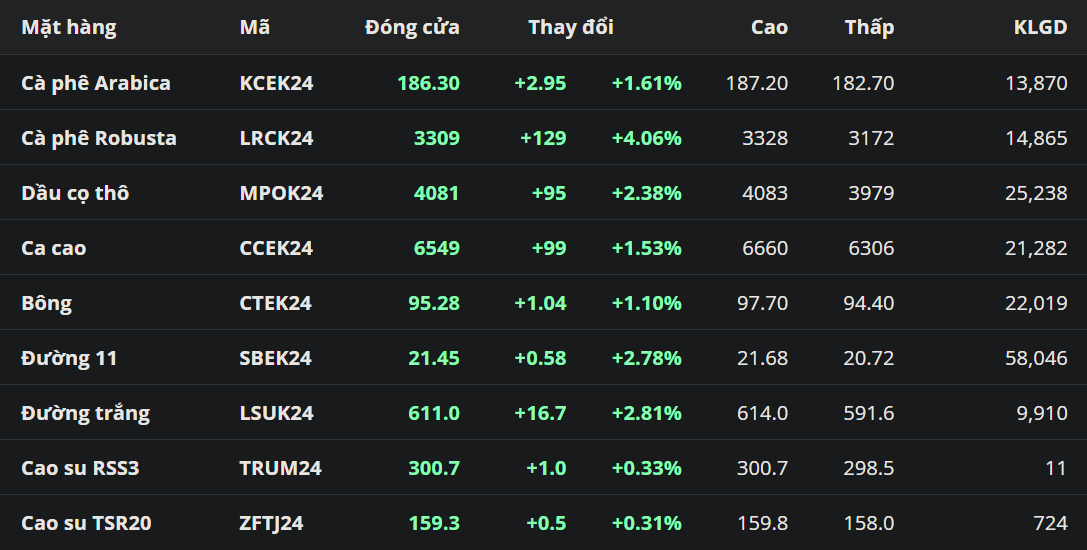Click the KCEK24 contract code
The image size is (1087, 550).
click(x=277, y=83)
